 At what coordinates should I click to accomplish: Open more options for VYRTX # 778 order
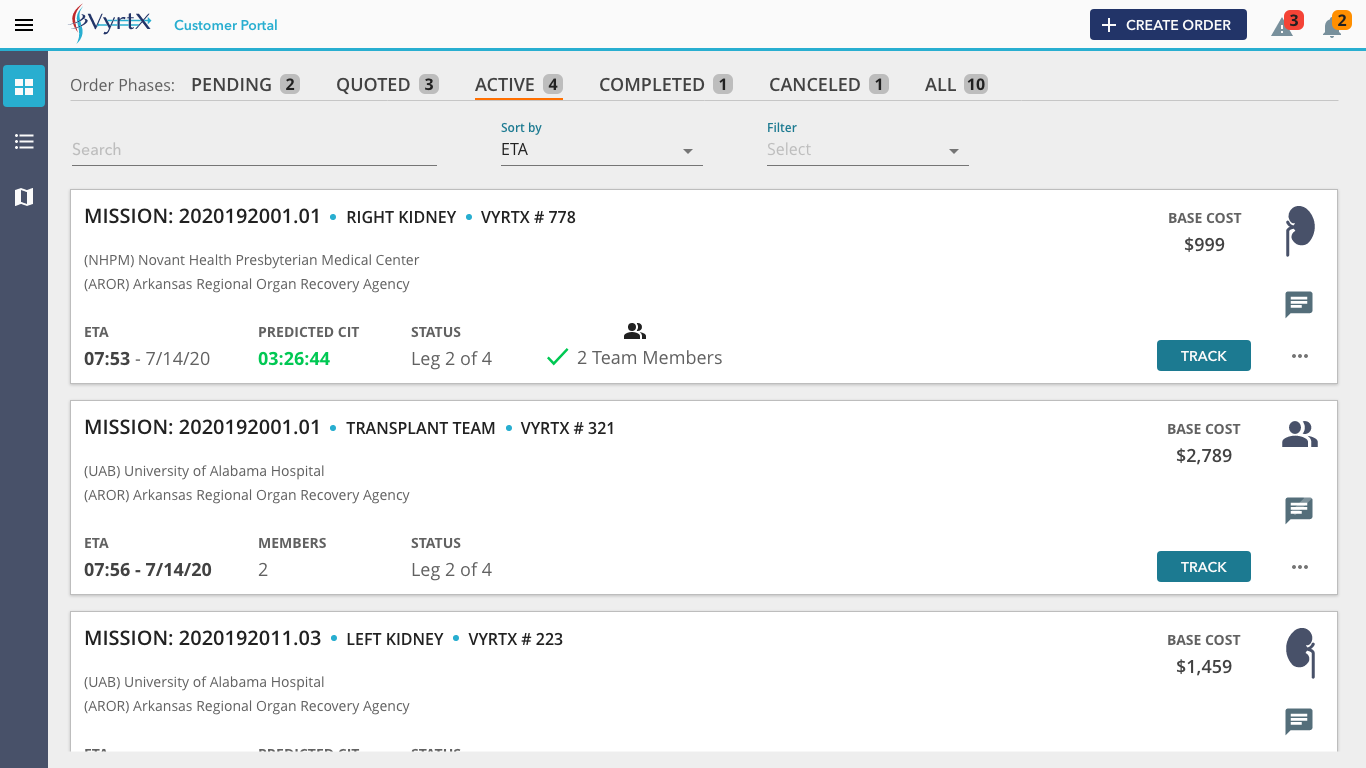[1300, 356]
